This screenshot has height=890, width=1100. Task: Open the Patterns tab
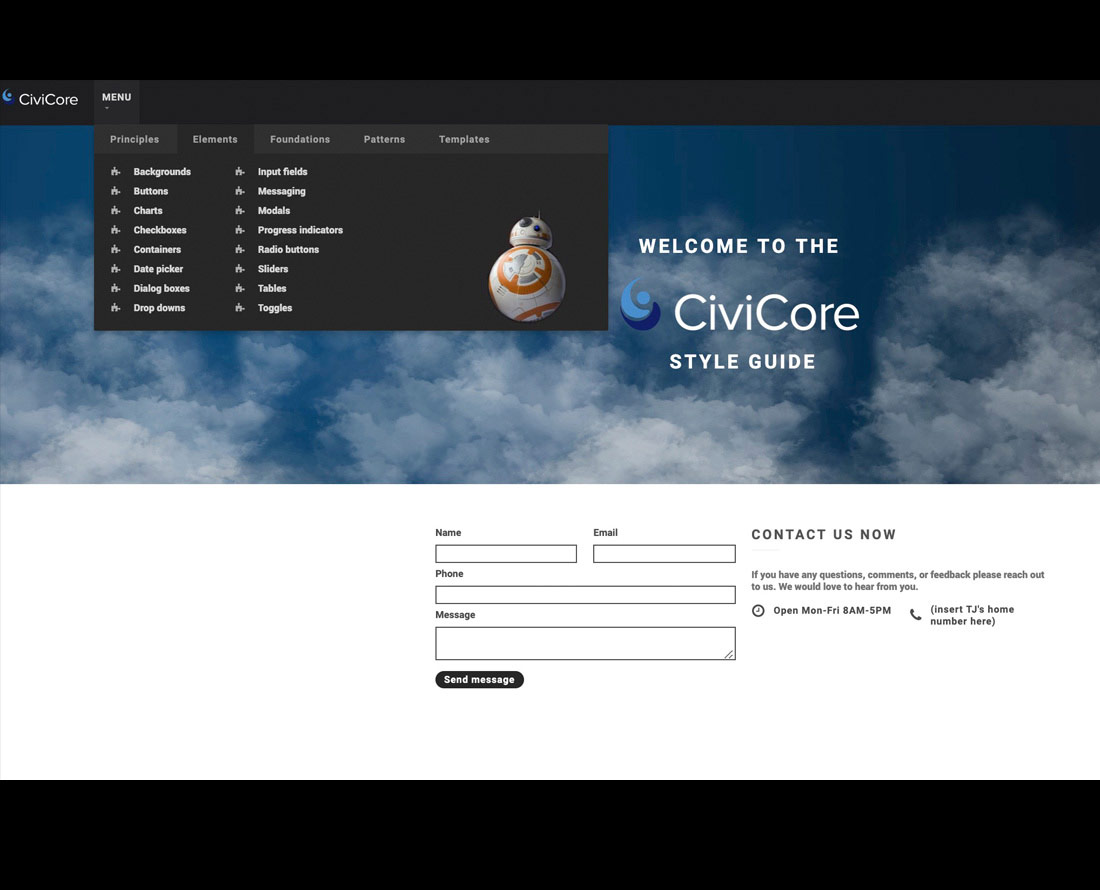pos(384,140)
